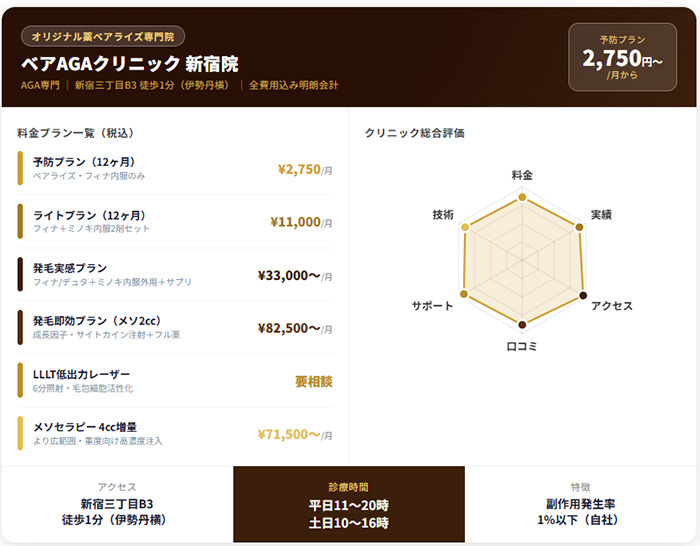Screen dimensions: 700x546
Task: Select the 発毛即効プラン（メソ2cc） row
Action: (175, 328)
